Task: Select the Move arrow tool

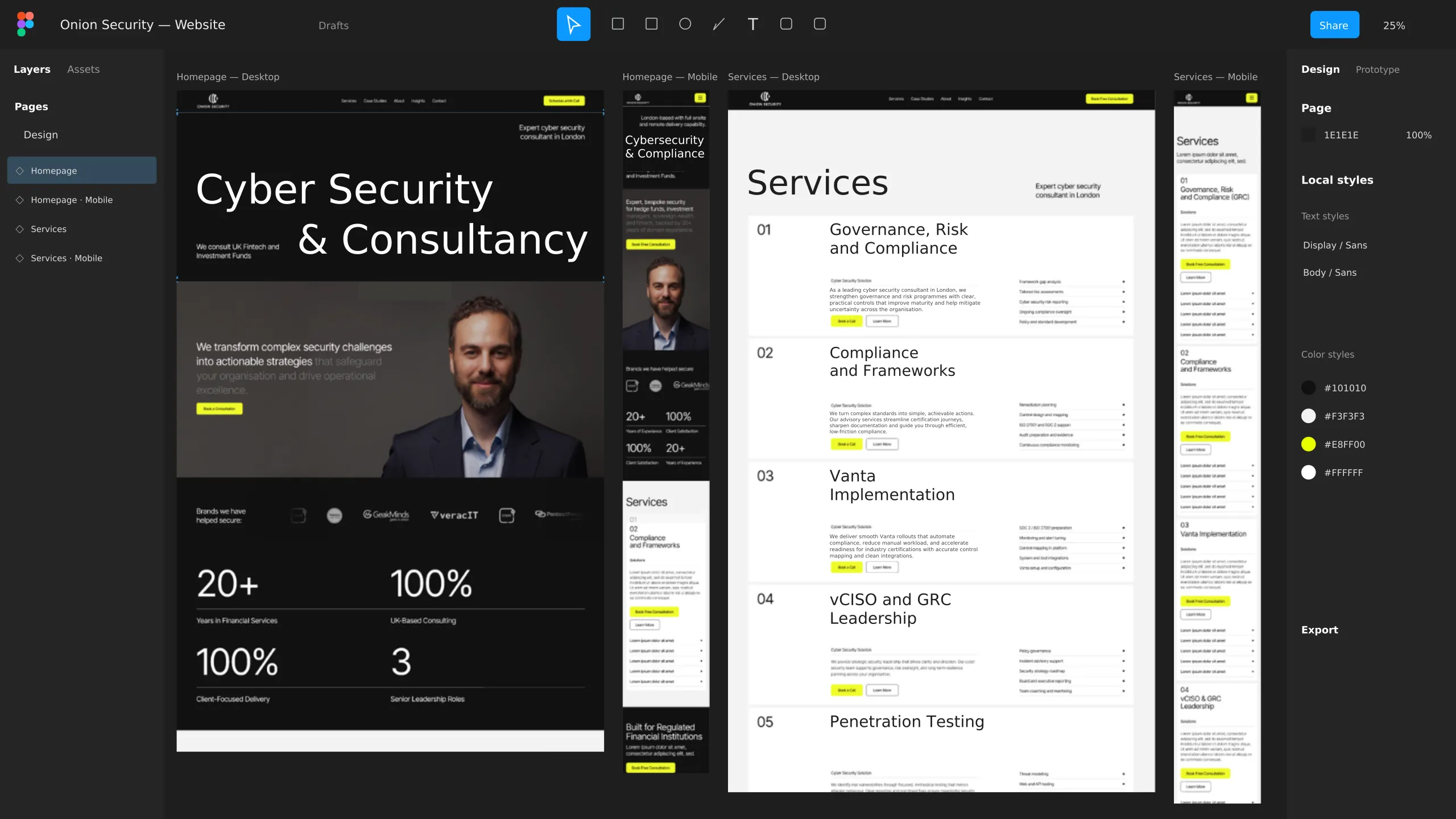Action: [573, 24]
